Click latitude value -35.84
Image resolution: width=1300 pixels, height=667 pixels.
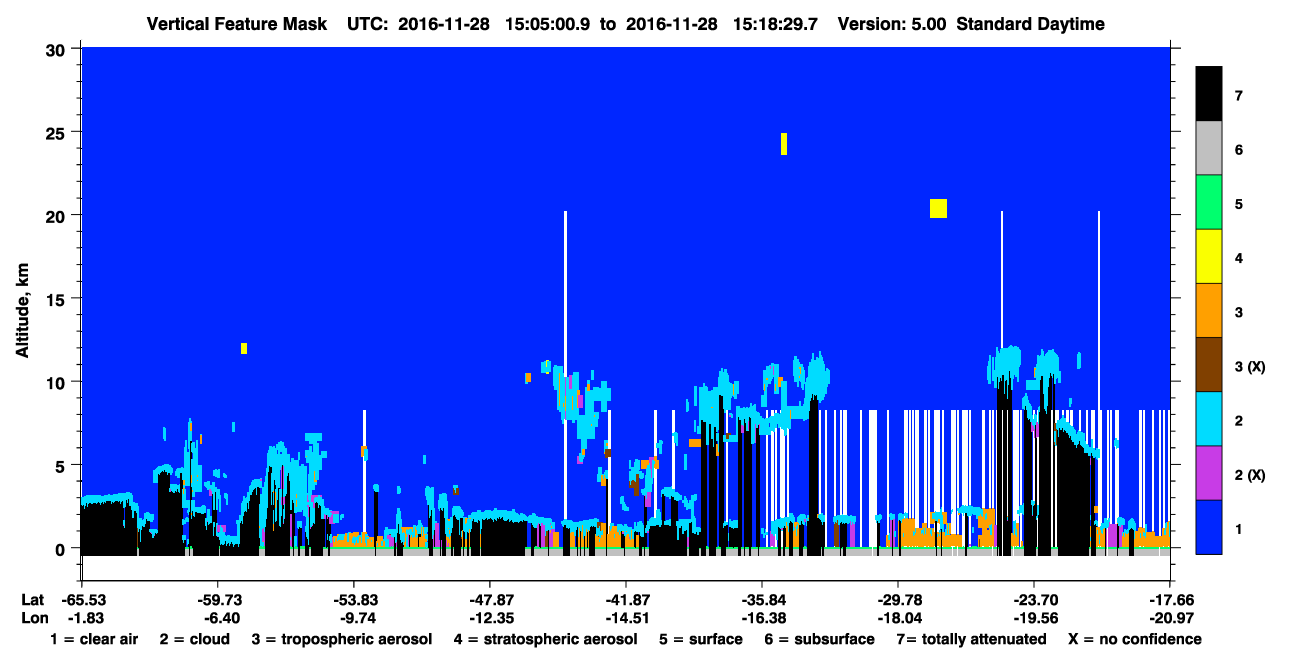(762, 600)
